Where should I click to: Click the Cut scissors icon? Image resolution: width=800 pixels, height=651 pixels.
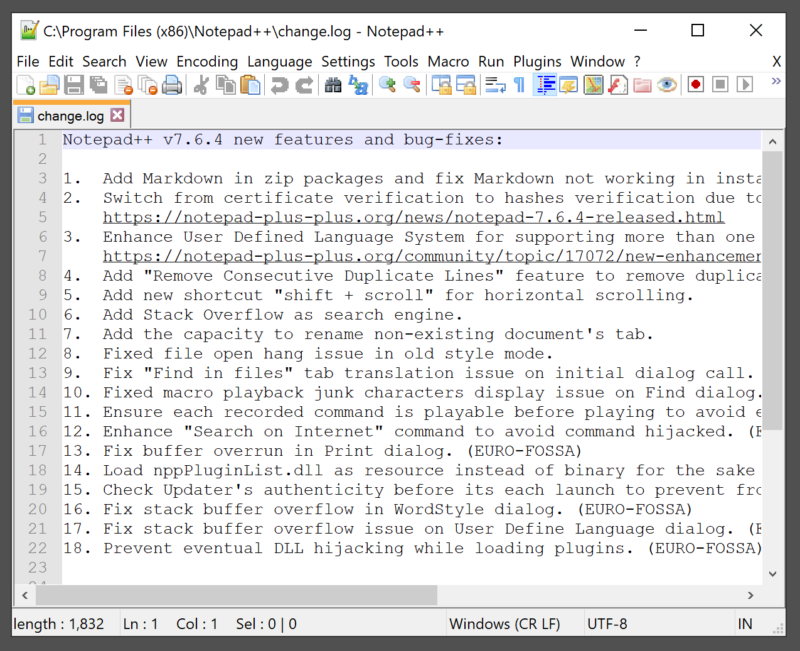201,86
